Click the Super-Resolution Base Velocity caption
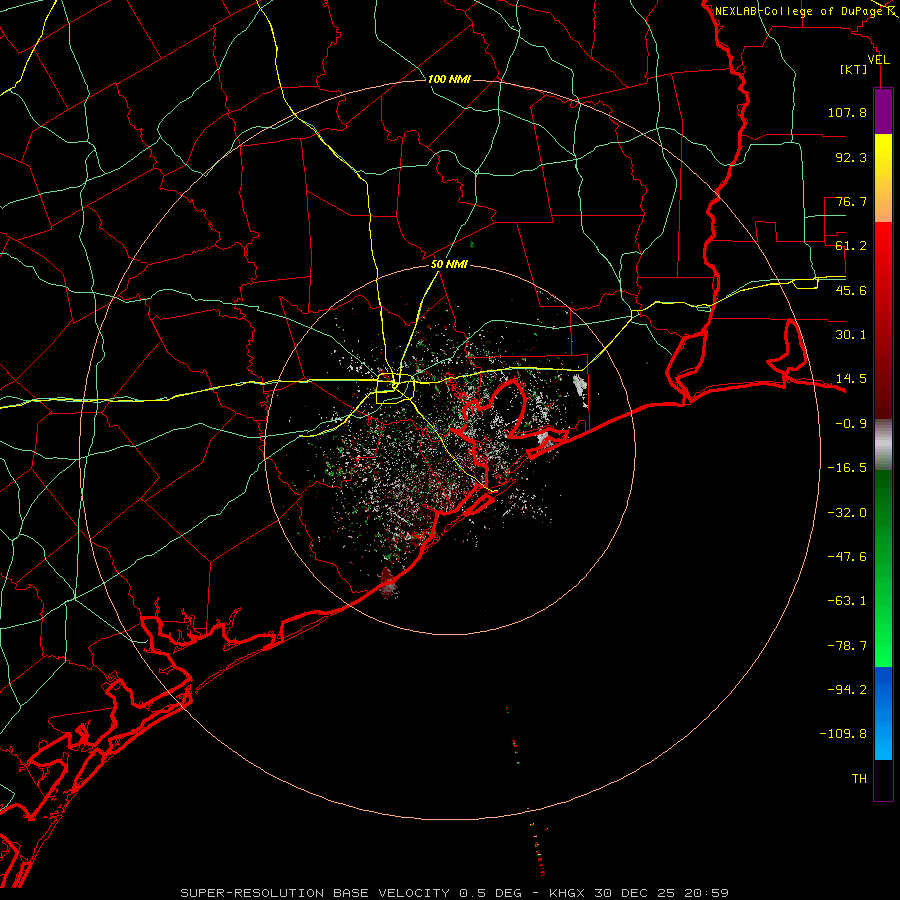The height and width of the screenshot is (900, 900). [x=454, y=893]
